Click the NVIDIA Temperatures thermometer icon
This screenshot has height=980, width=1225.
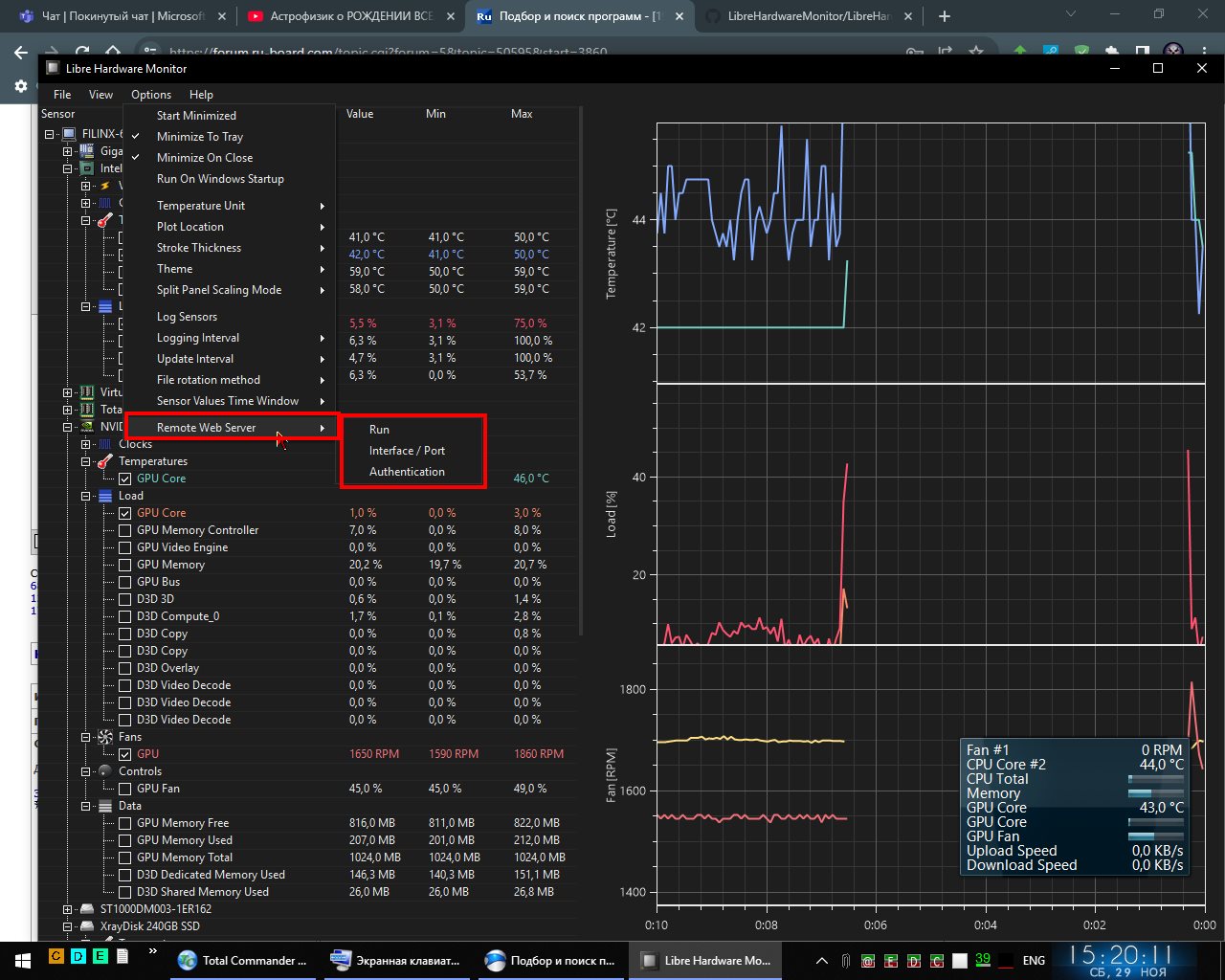point(105,461)
